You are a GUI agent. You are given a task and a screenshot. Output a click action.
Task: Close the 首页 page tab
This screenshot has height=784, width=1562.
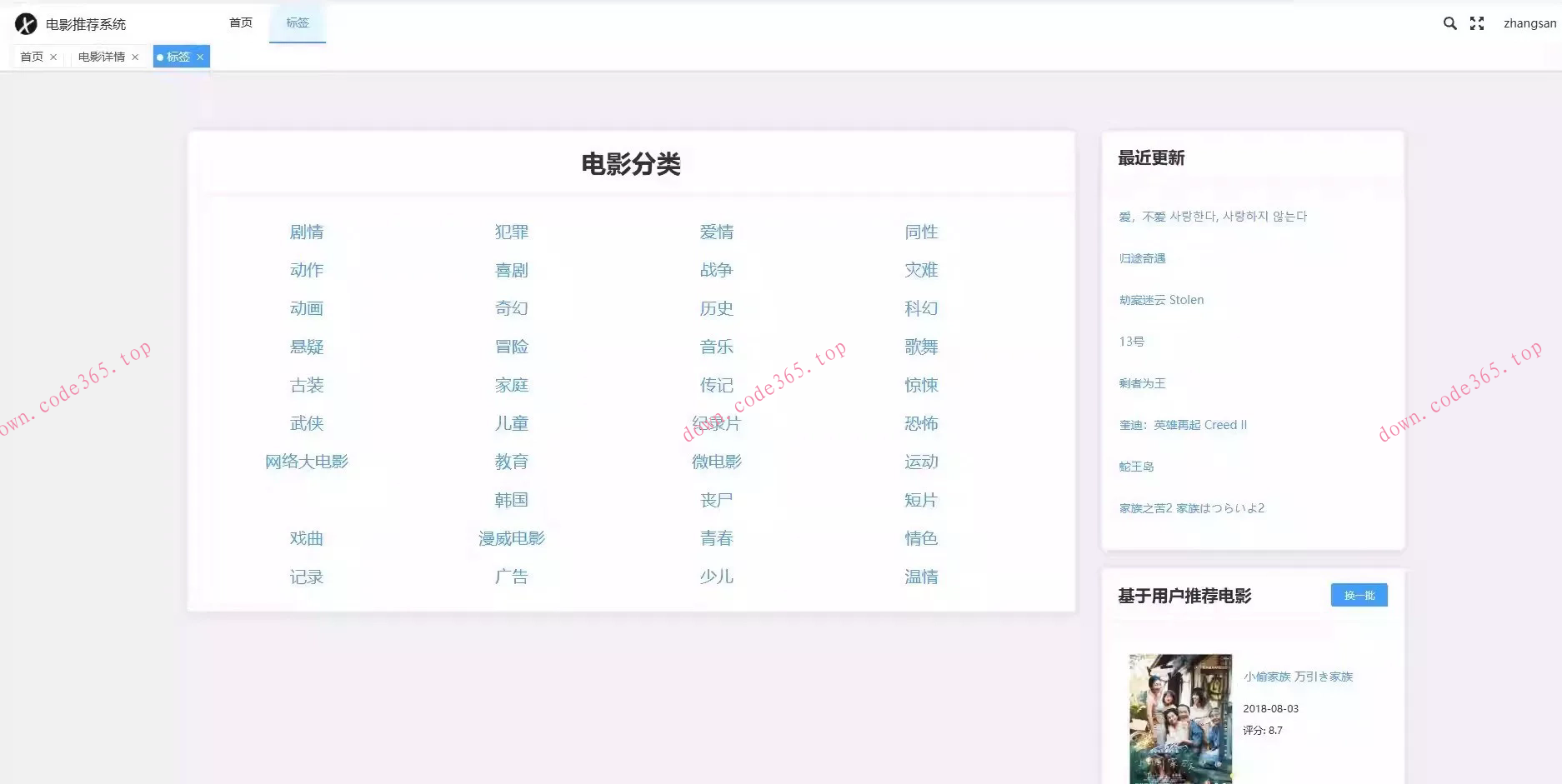tap(53, 57)
